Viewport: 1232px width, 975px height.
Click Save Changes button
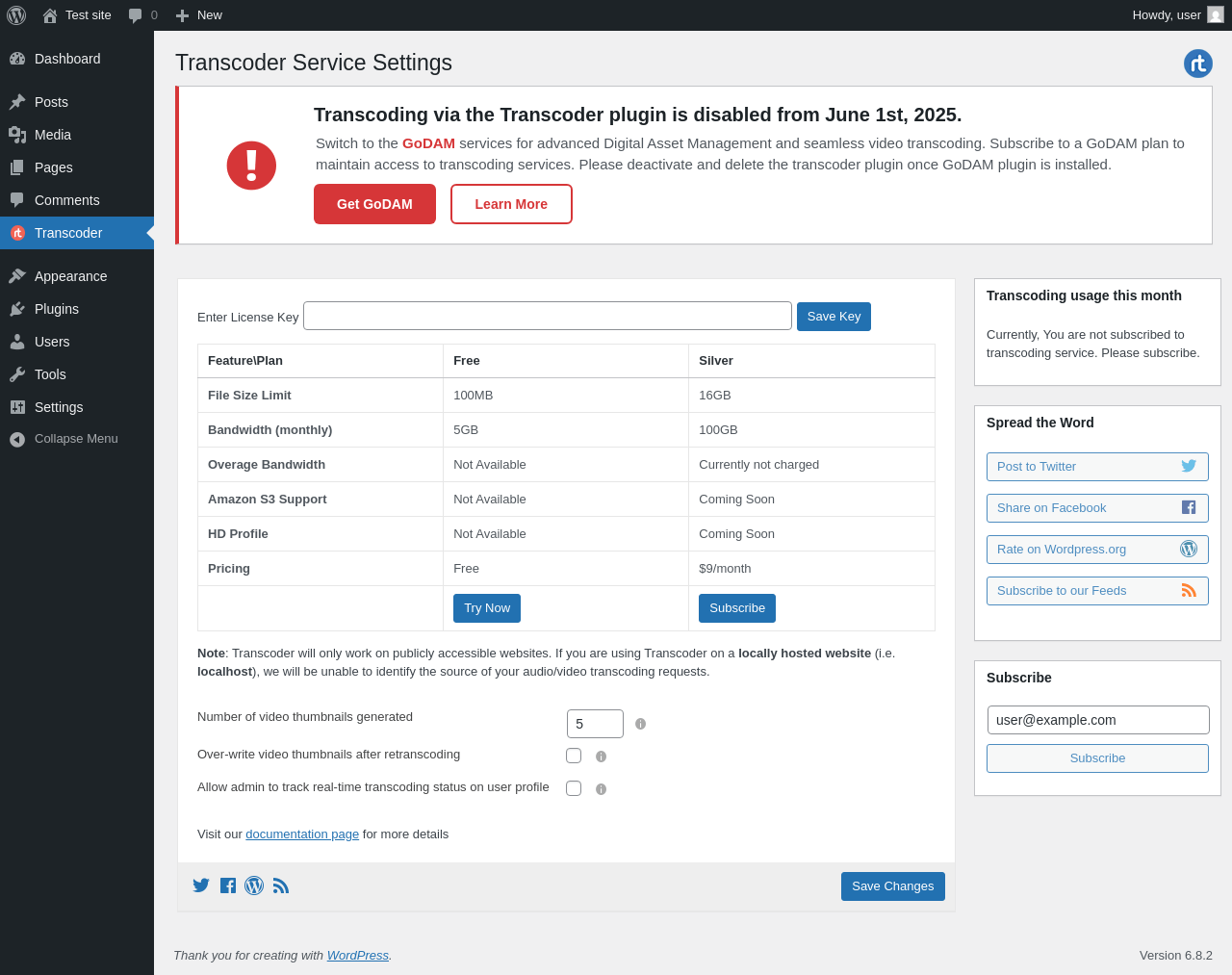click(x=893, y=886)
